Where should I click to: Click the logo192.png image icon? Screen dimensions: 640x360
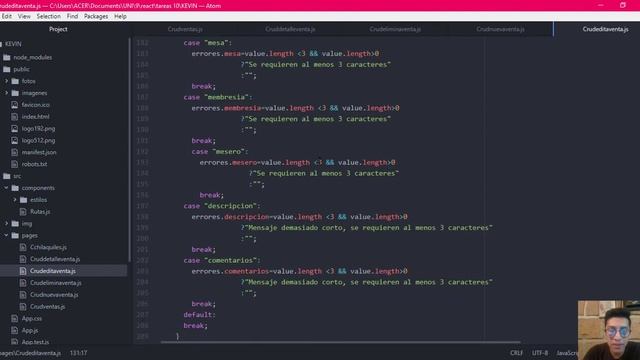[15, 129]
